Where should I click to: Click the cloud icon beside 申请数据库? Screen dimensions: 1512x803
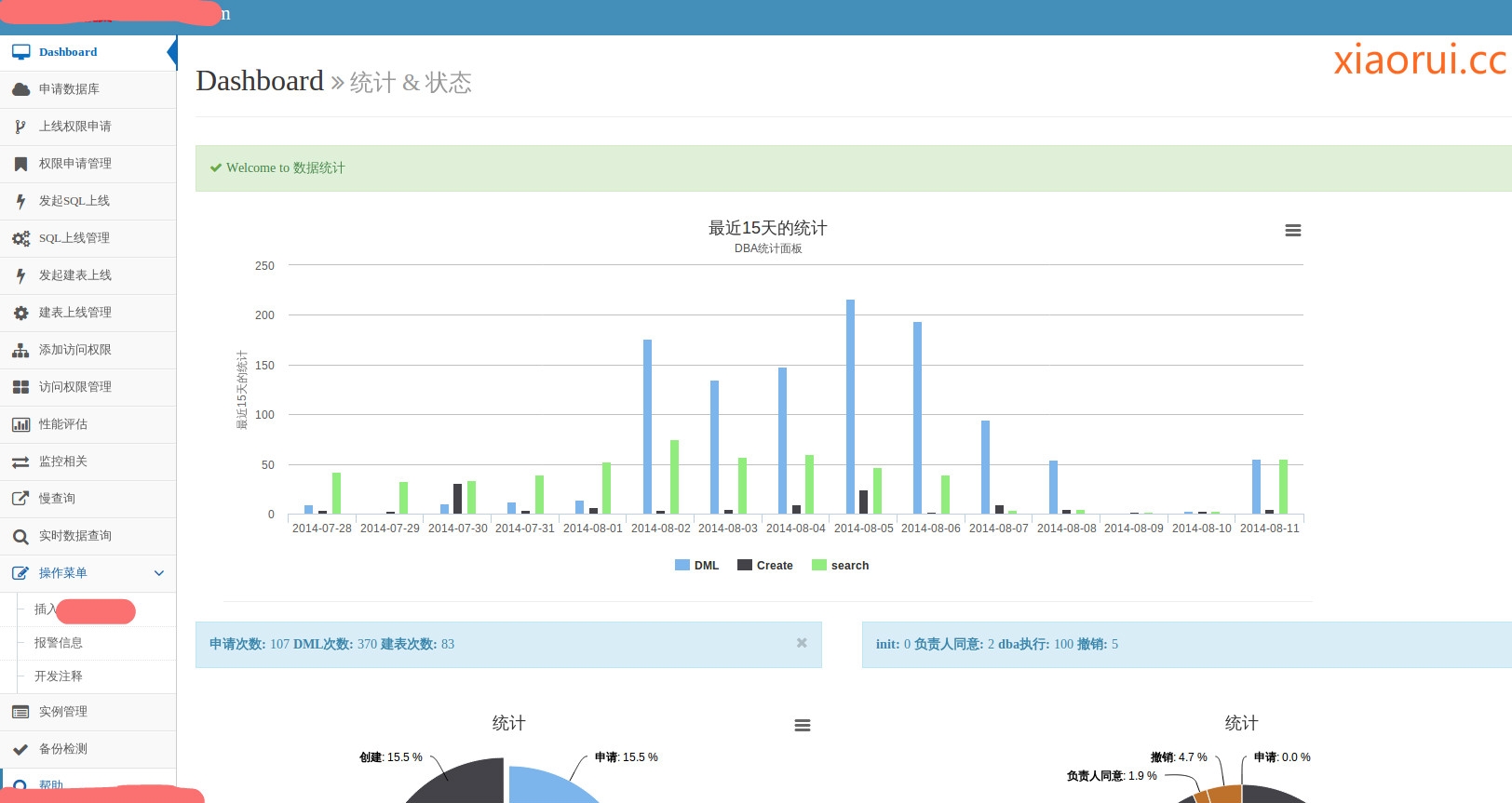tap(20, 89)
